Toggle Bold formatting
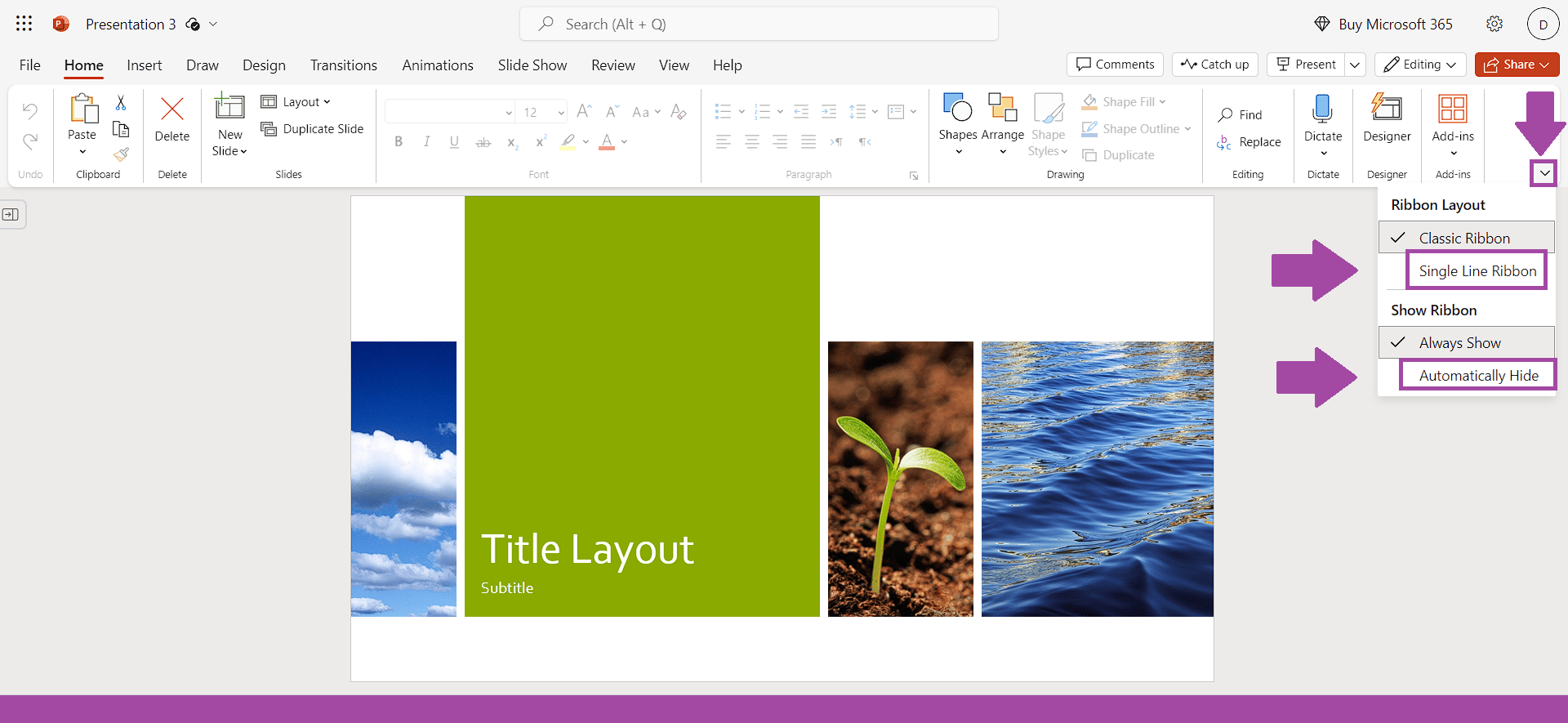The width and height of the screenshot is (1568, 723). [399, 141]
